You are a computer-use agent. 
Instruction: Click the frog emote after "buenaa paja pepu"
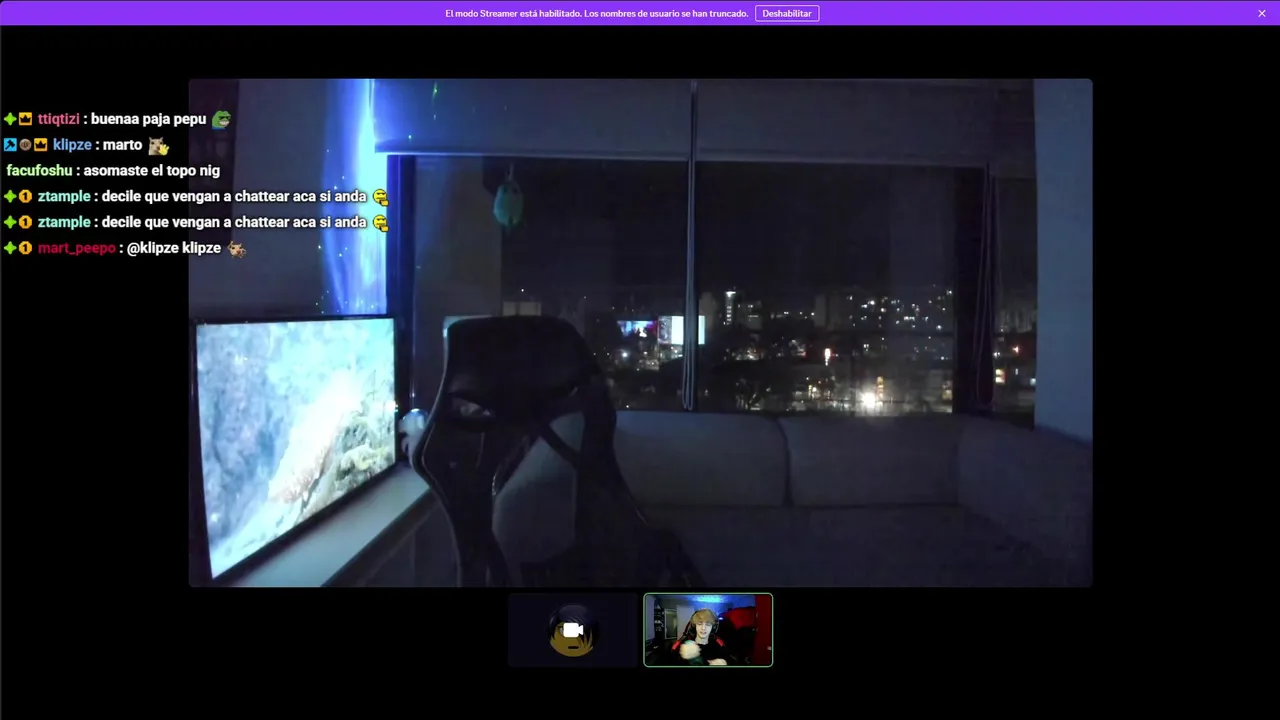[221, 119]
